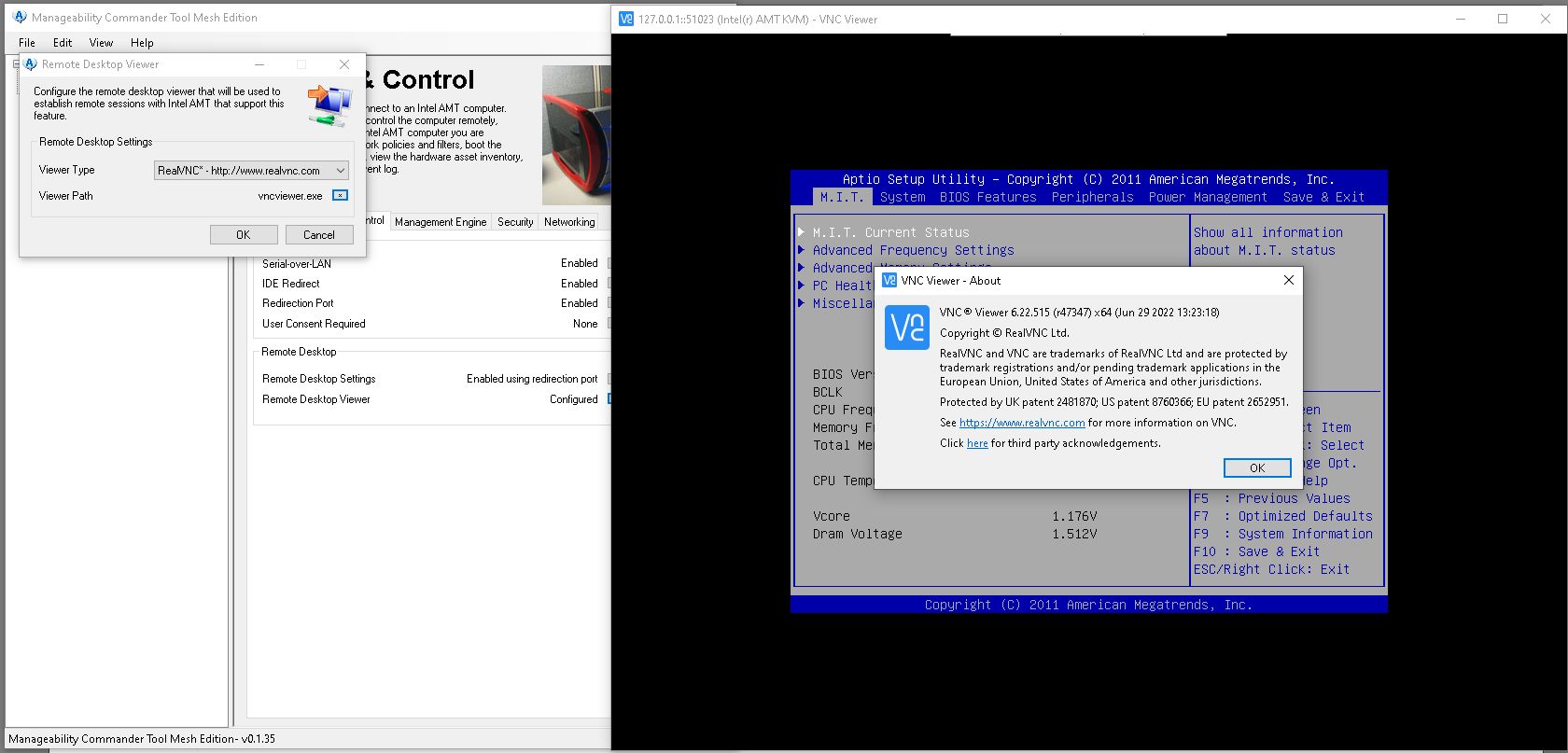Click M.I.T. Current Status entry
The height and width of the screenshot is (753, 1568).
click(x=890, y=232)
